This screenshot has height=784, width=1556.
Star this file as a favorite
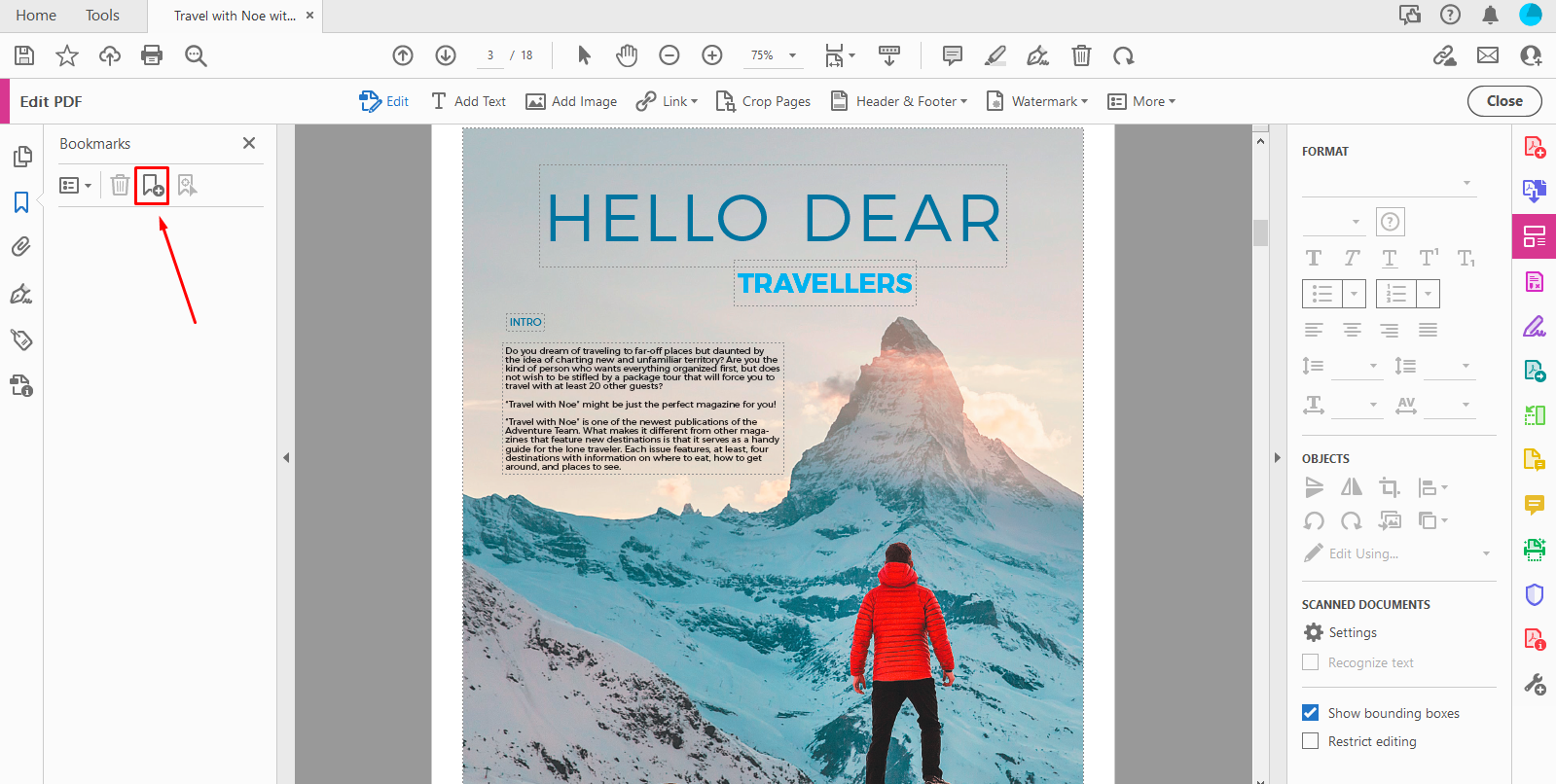click(66, 55)
